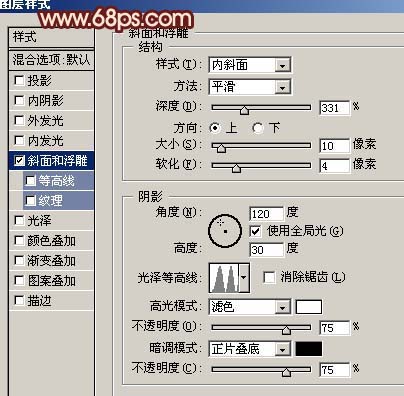Screen dimensions: 404x396
Task: Toggle the 使用全局光 global light checkbox
Action: (255, 231)
